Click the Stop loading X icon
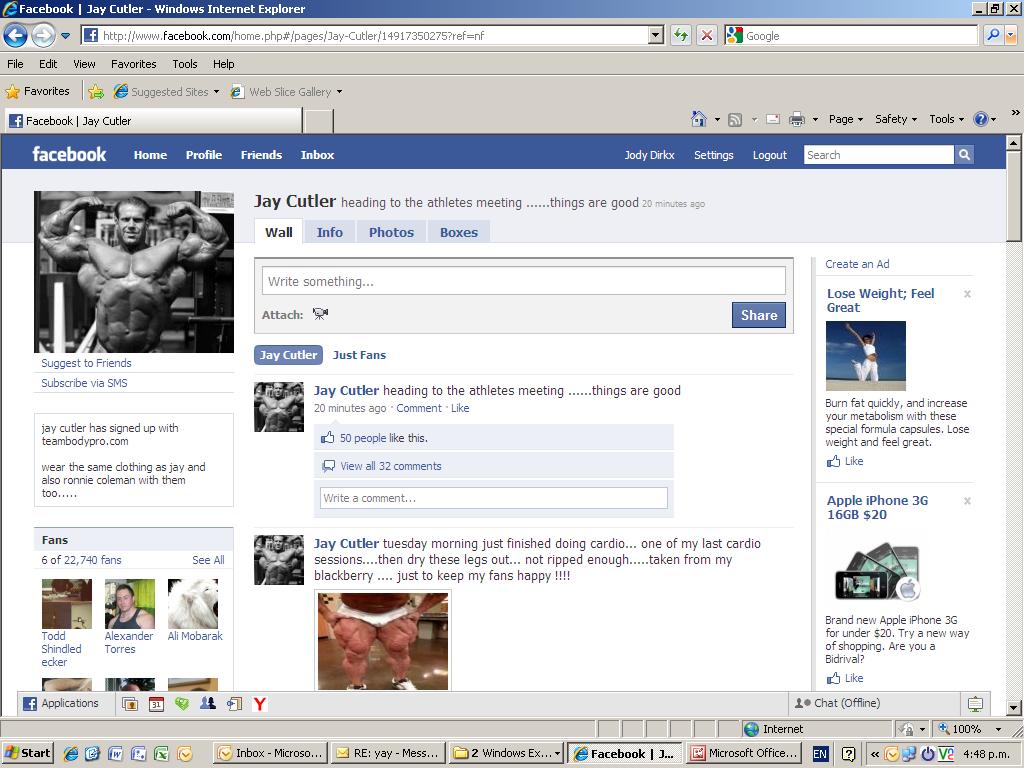This screenshot has height=768, width=1024. [x=706, y=35]
